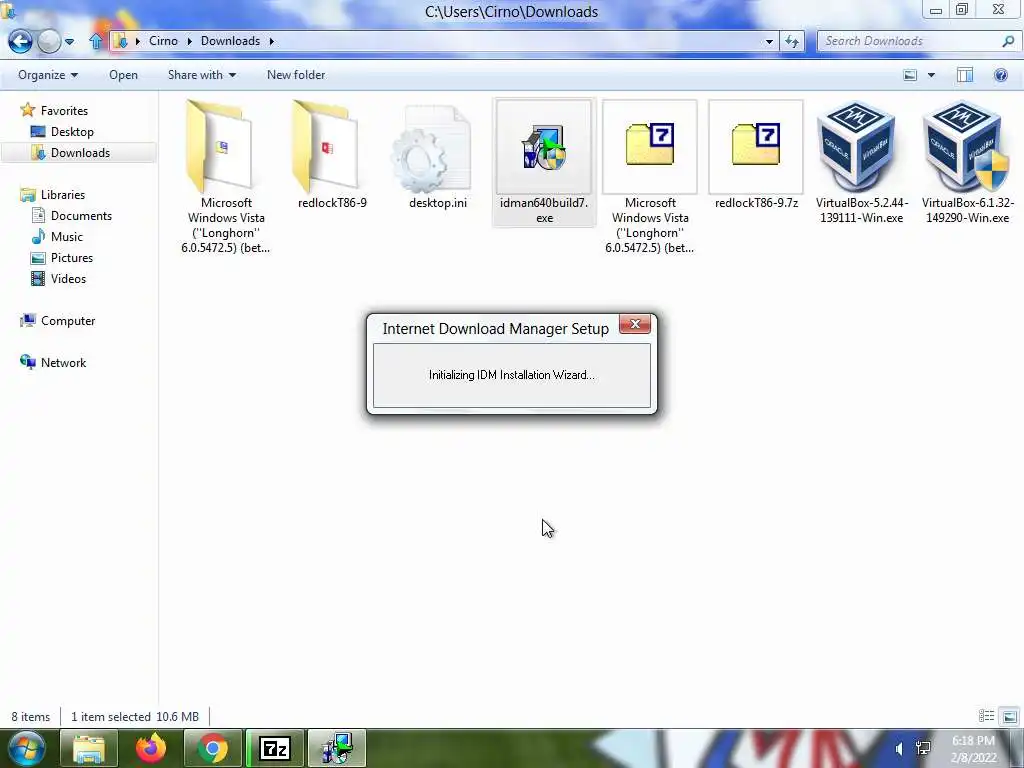Change your view icon button
The width and height of the screenshot is (1024, 768).
click(910, 75)
